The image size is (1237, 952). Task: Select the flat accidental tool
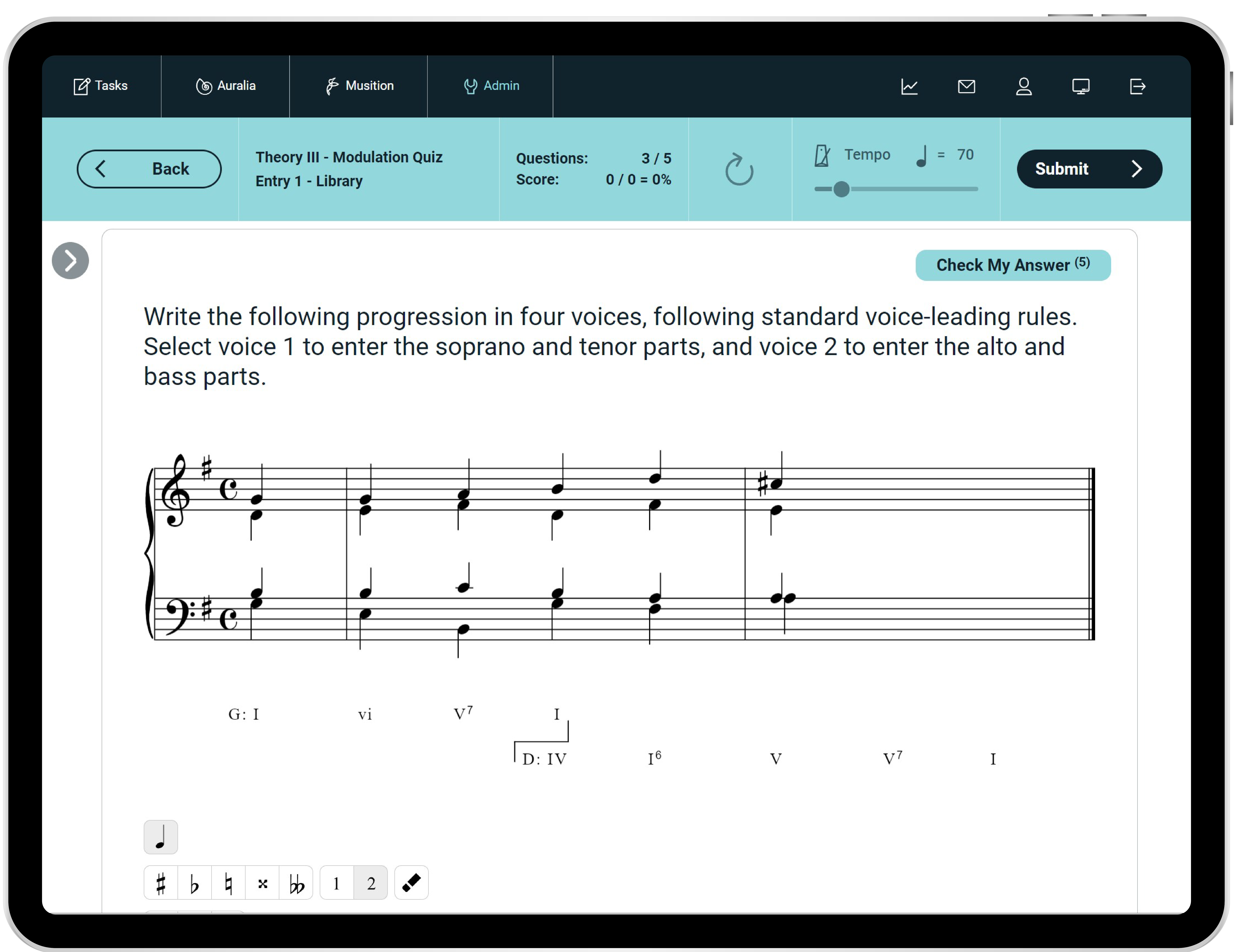[x=194, y=883]
